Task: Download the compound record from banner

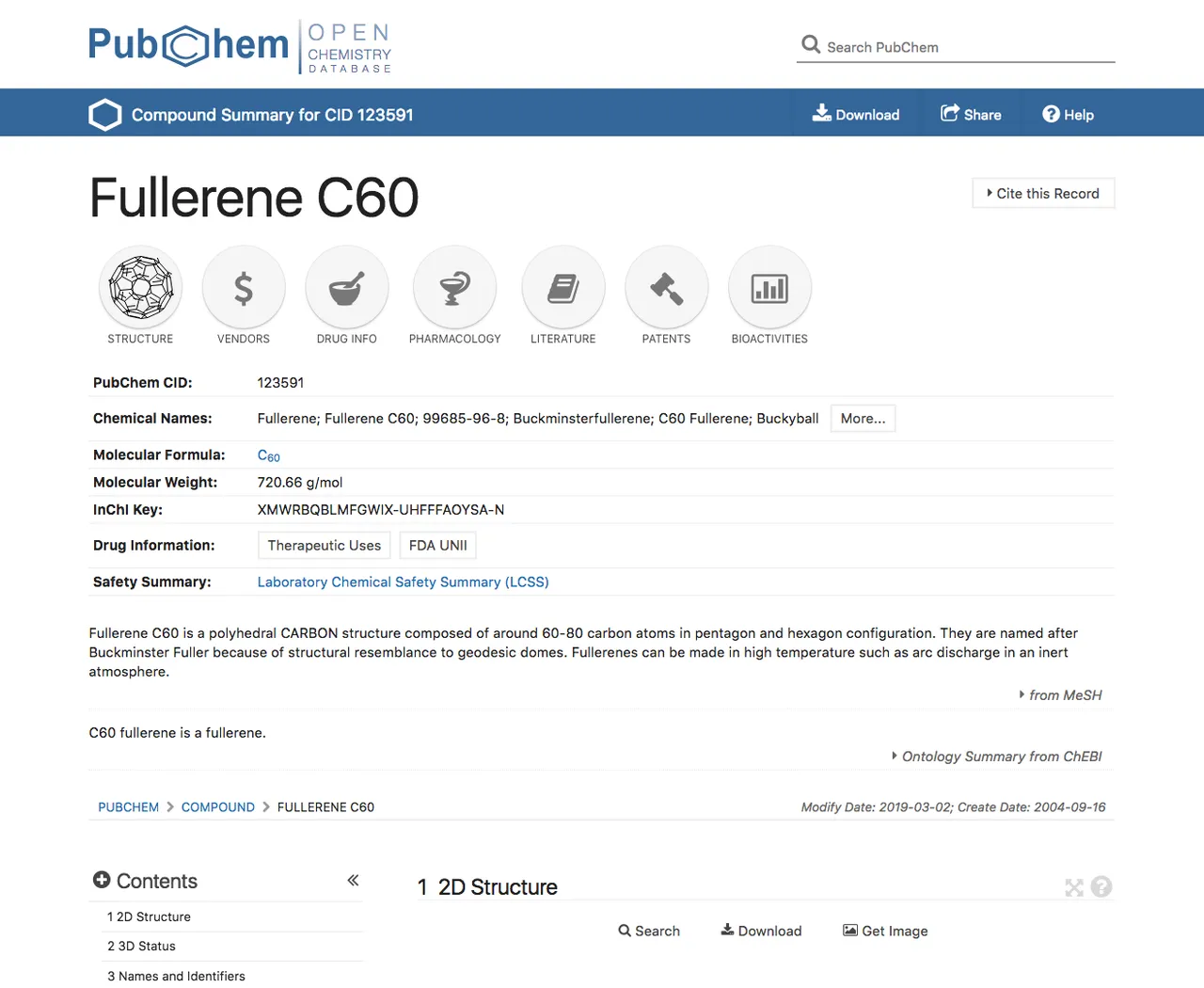Action: coord(856,114)
